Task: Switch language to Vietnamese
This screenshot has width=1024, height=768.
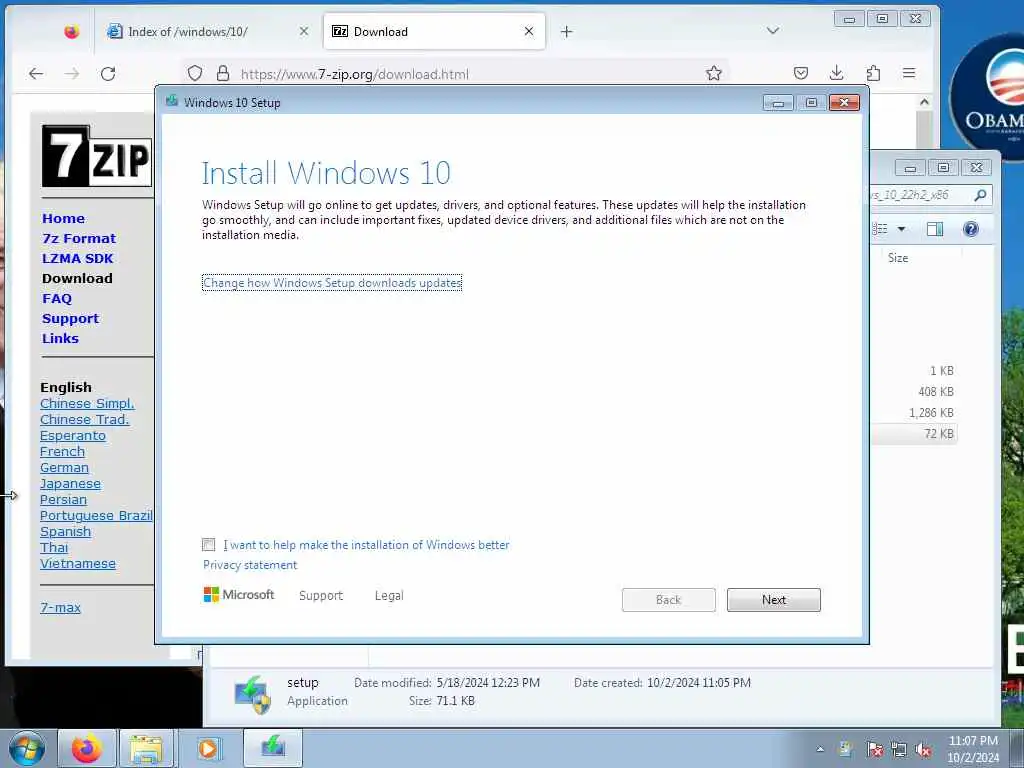Action: pos(78,564)
